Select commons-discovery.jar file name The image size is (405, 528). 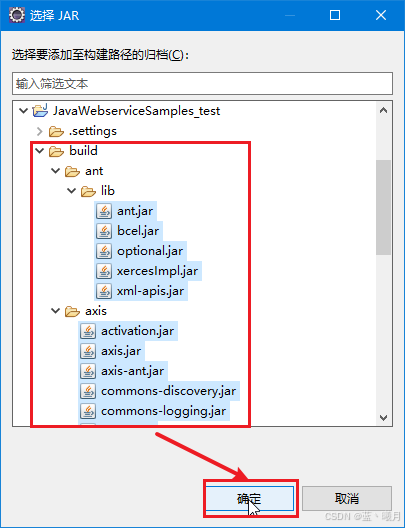coord(169,391)
